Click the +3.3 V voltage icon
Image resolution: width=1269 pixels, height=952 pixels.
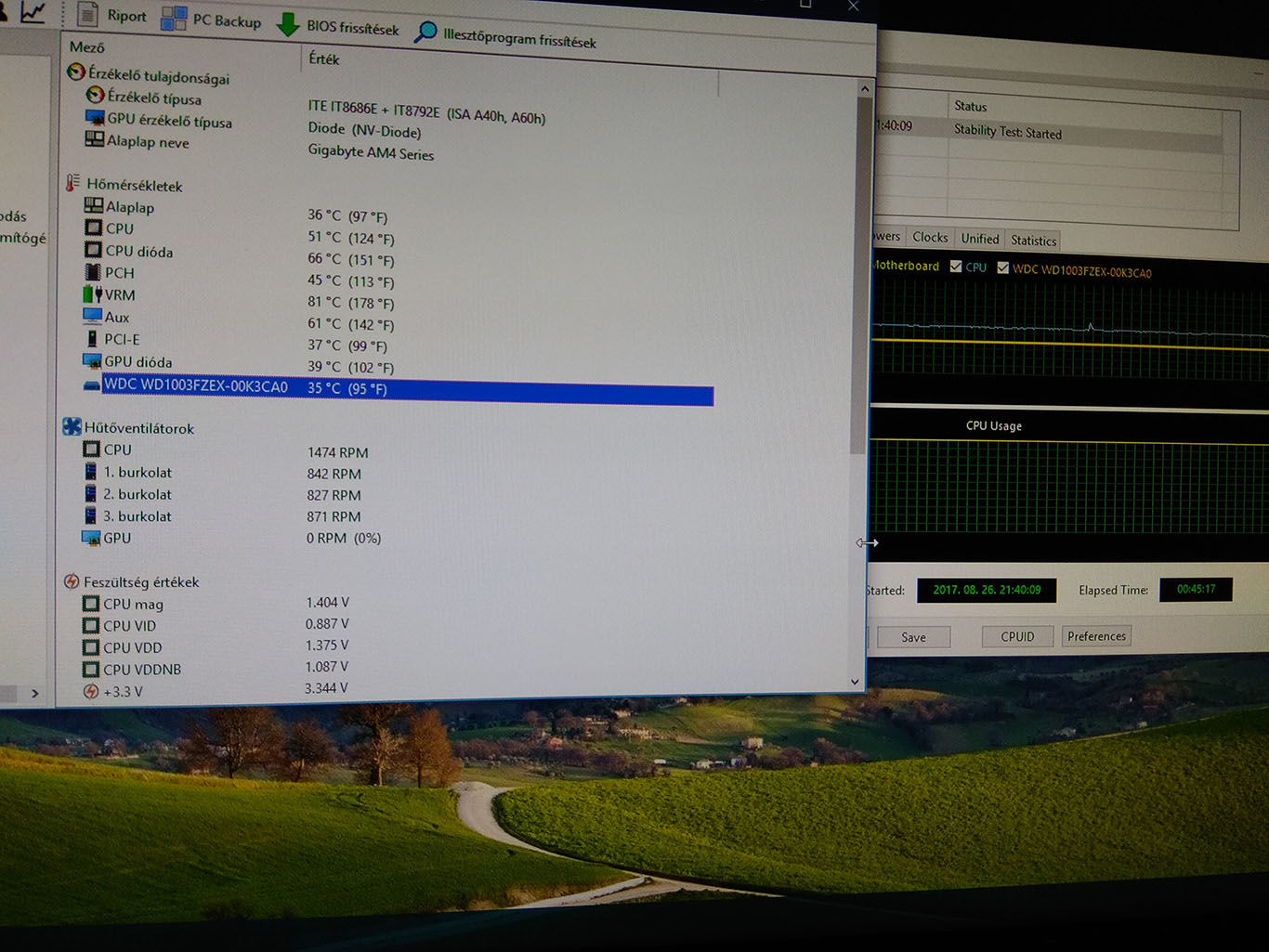coord(91,691)
